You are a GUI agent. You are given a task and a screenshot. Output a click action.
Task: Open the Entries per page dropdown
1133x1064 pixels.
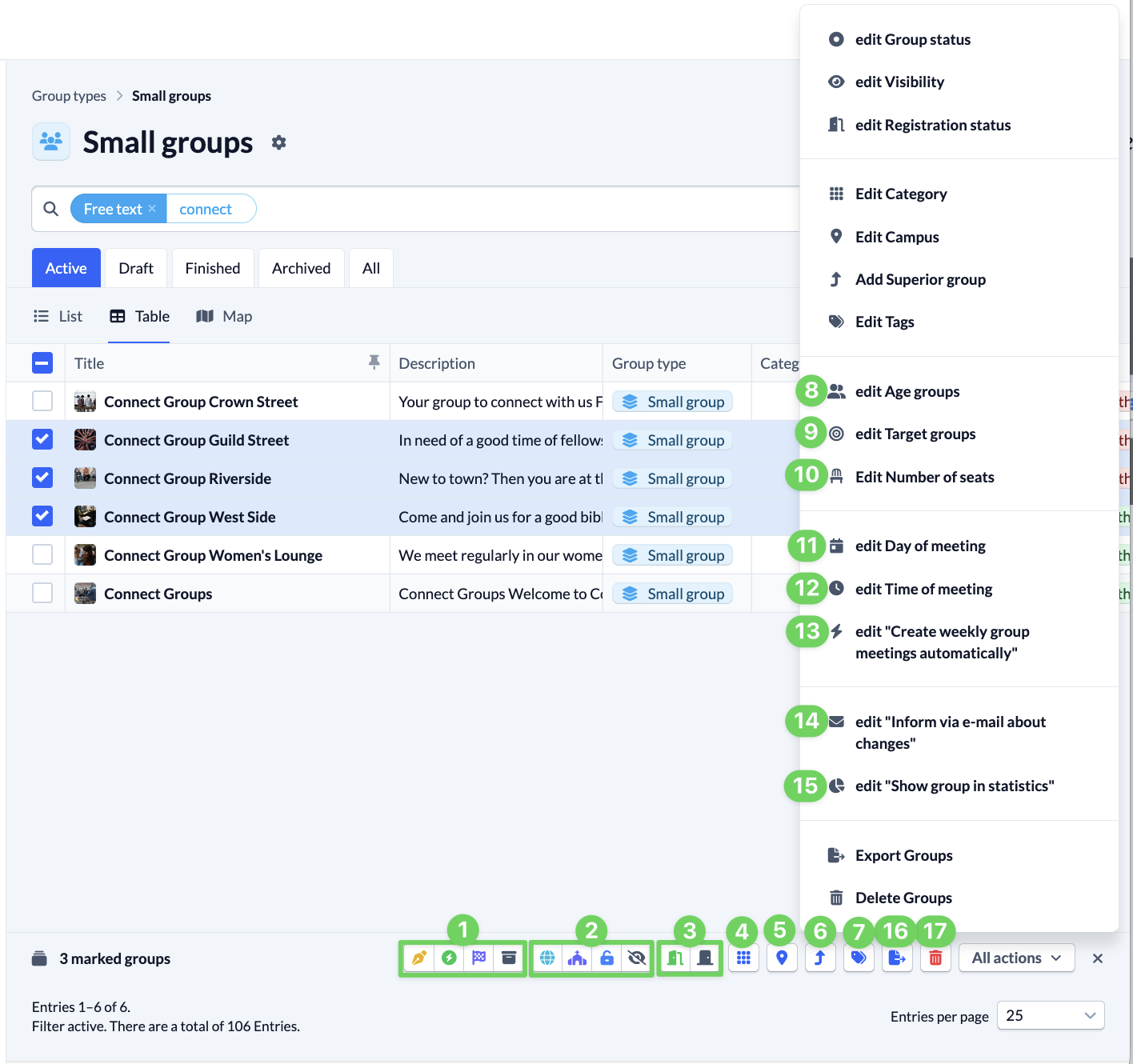coord(1050,1016)
